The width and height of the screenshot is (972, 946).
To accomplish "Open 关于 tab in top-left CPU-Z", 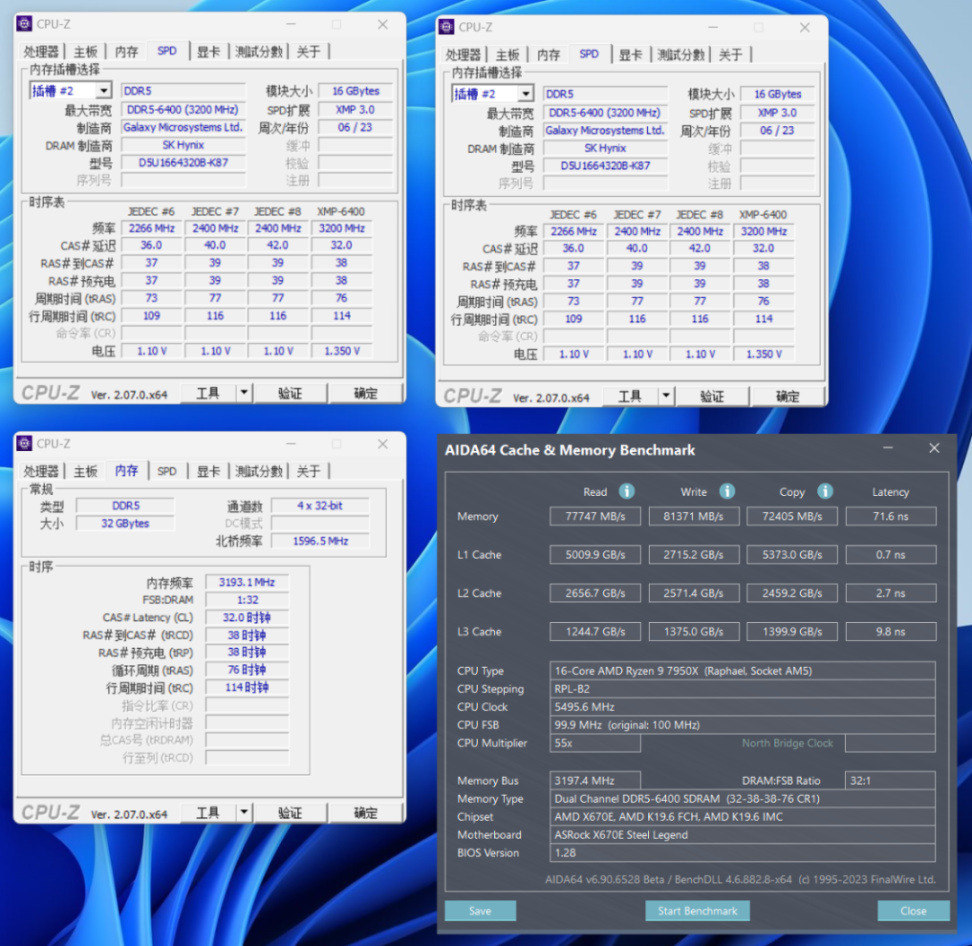I will coord(308,51).
